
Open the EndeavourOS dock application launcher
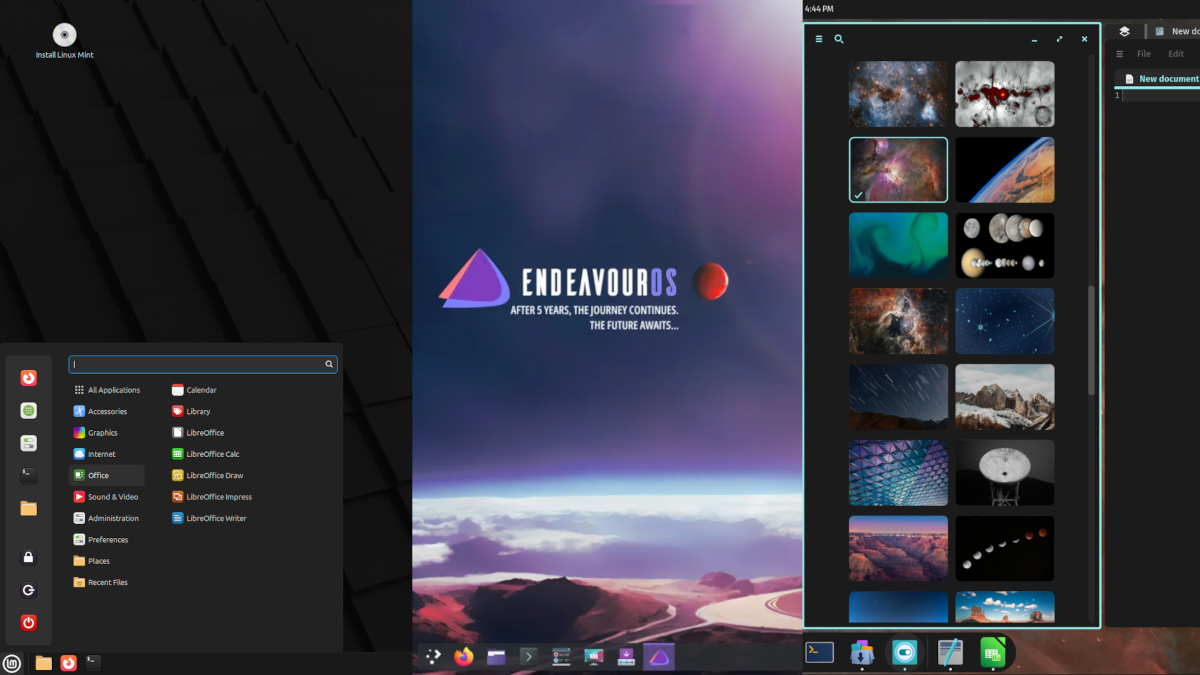(x=432, y=657)
